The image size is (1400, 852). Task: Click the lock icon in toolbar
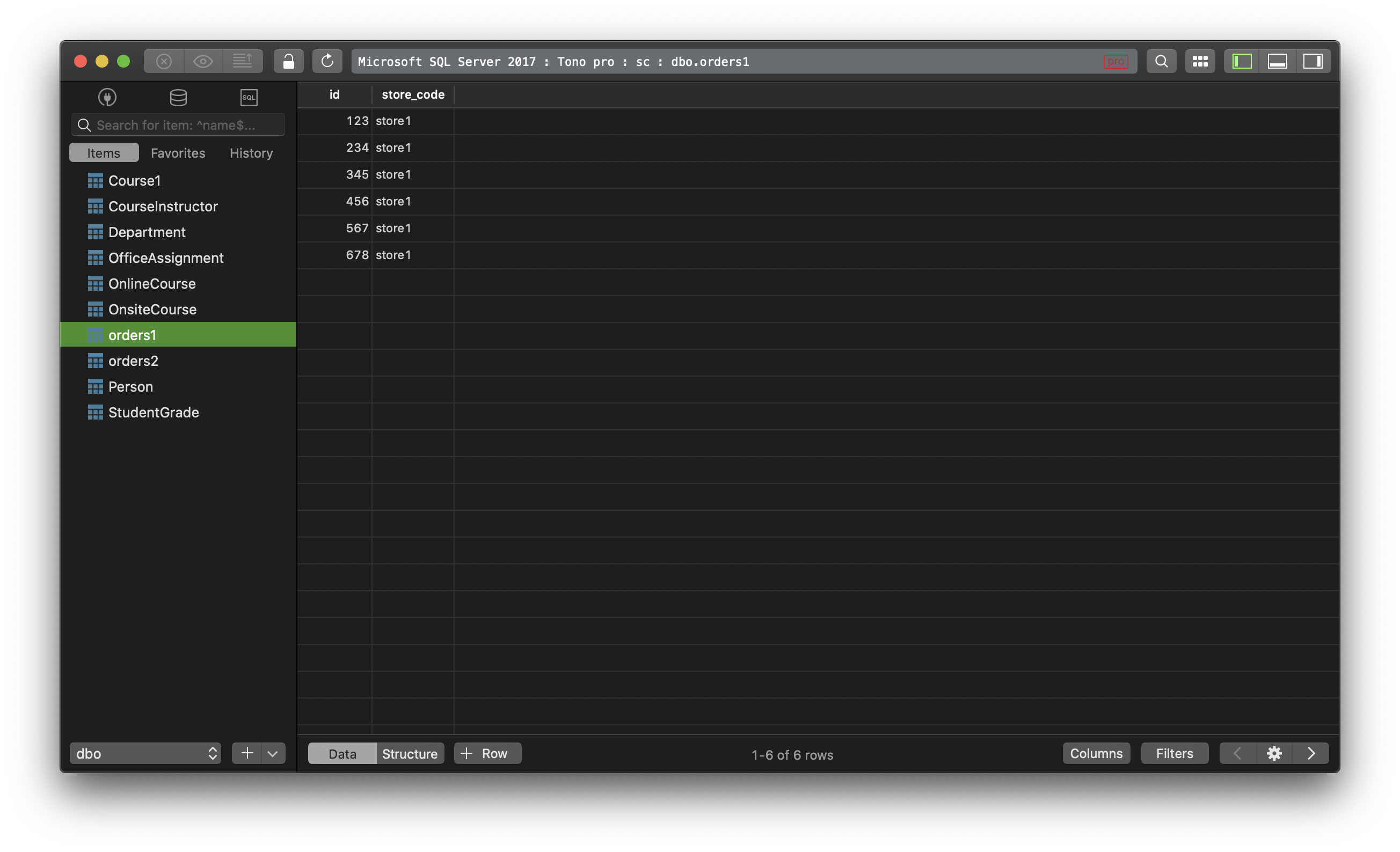click(289, 61)
